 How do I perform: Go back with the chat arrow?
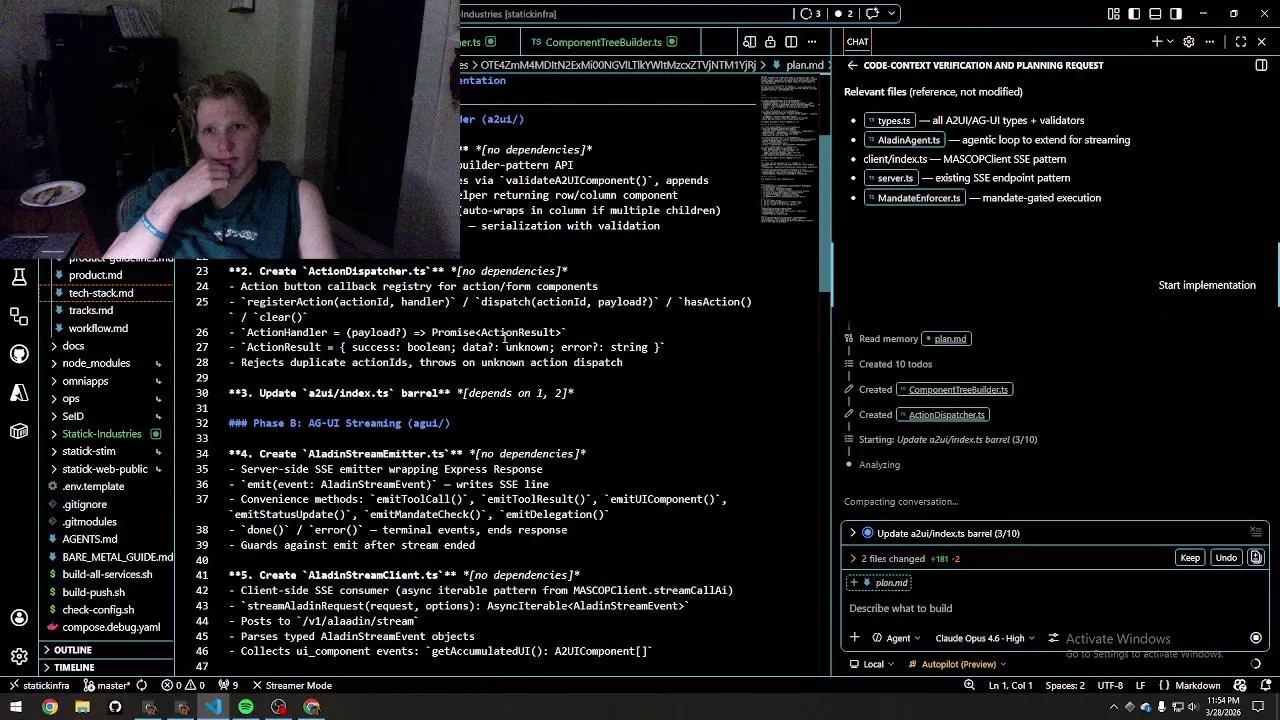(852, 65)
